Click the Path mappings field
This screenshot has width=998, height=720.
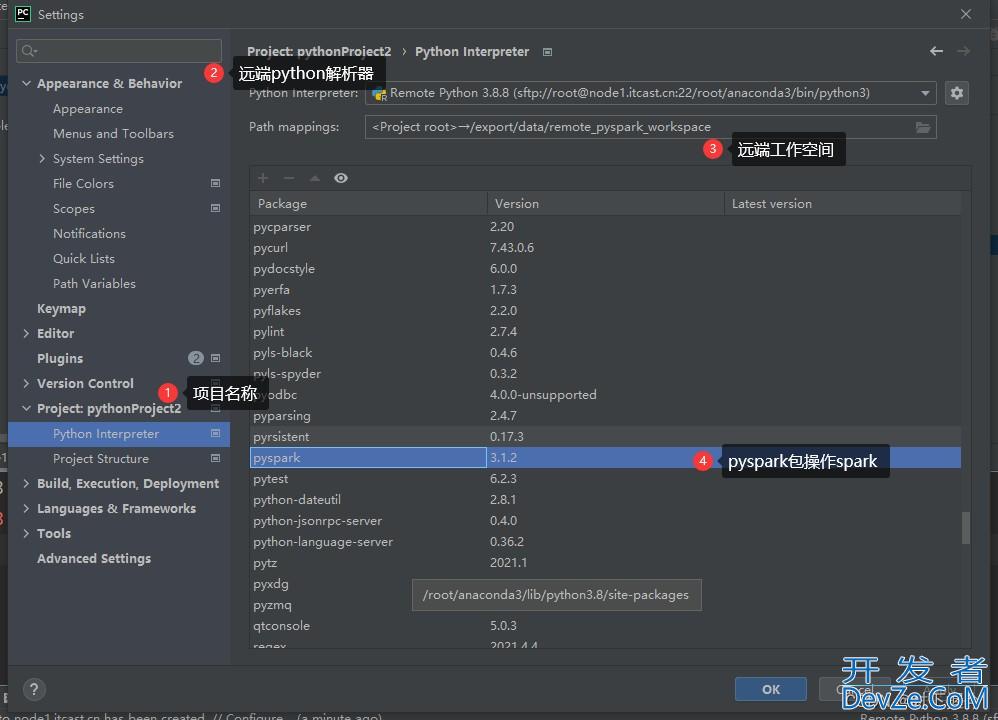[x=650, y=127]
